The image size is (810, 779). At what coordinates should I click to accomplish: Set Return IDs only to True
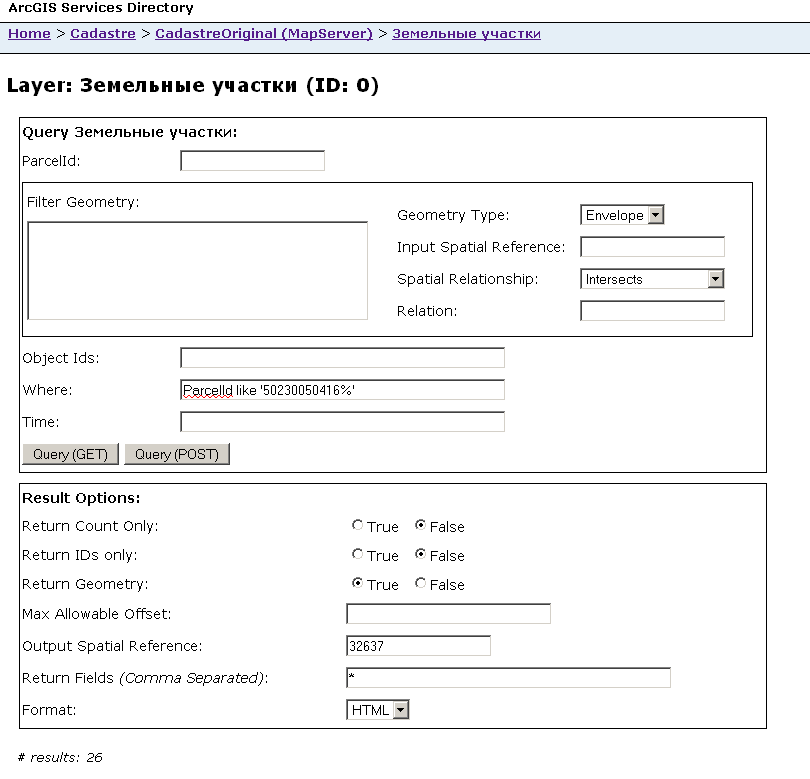(358, 555)
